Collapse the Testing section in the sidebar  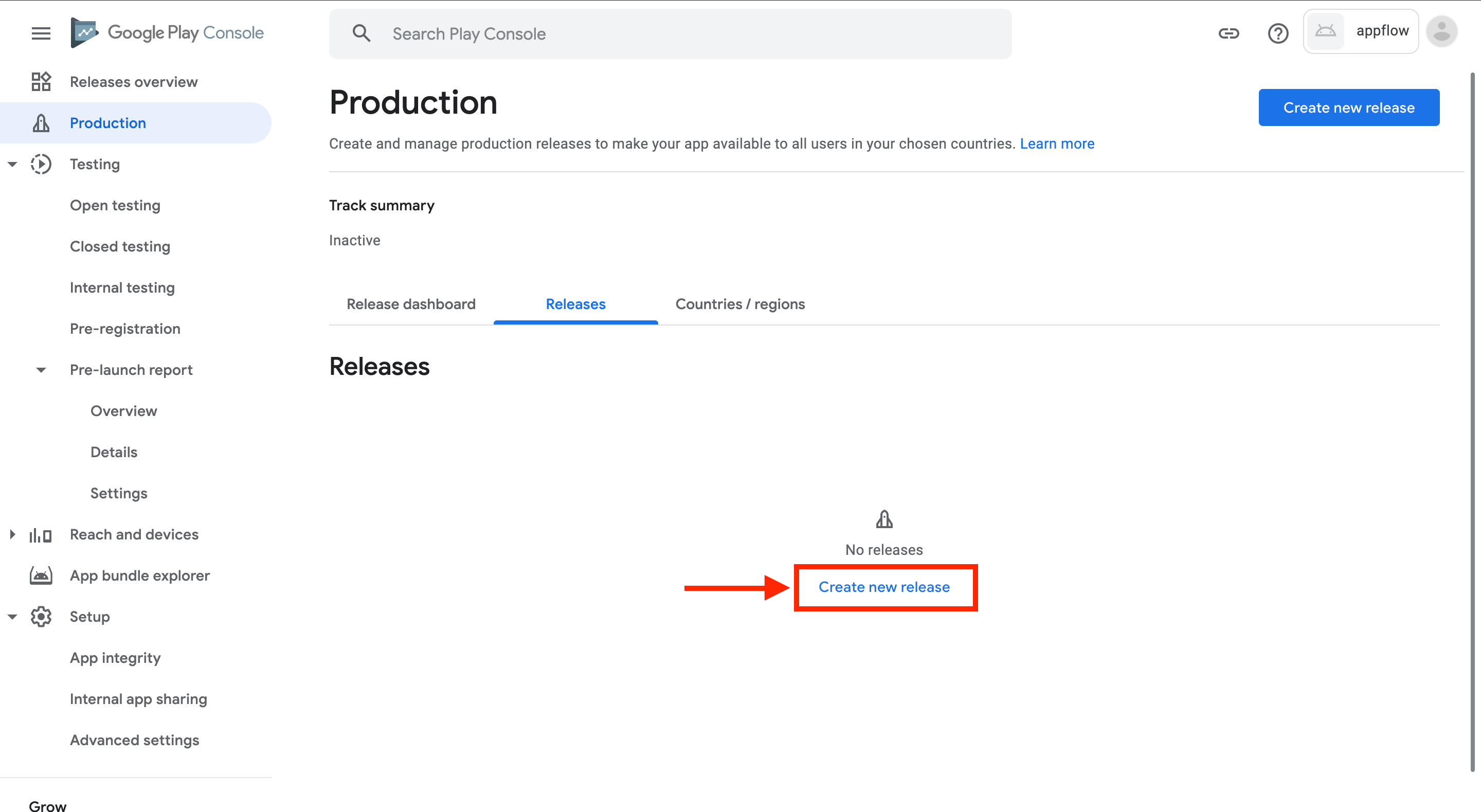pos(12,164)
